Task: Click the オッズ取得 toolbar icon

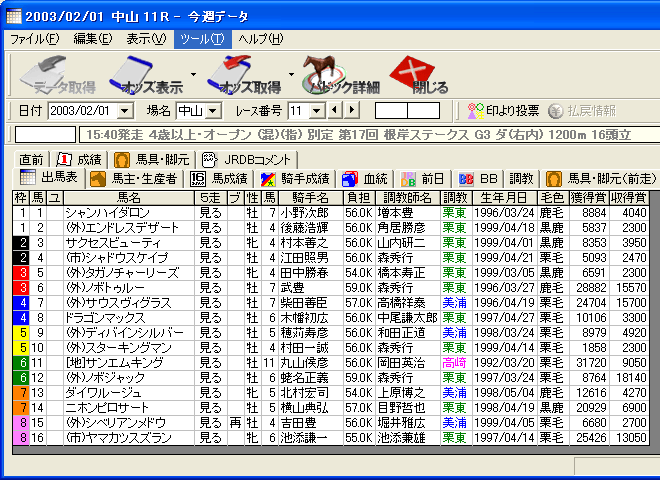Action: (x=243, y=74)
